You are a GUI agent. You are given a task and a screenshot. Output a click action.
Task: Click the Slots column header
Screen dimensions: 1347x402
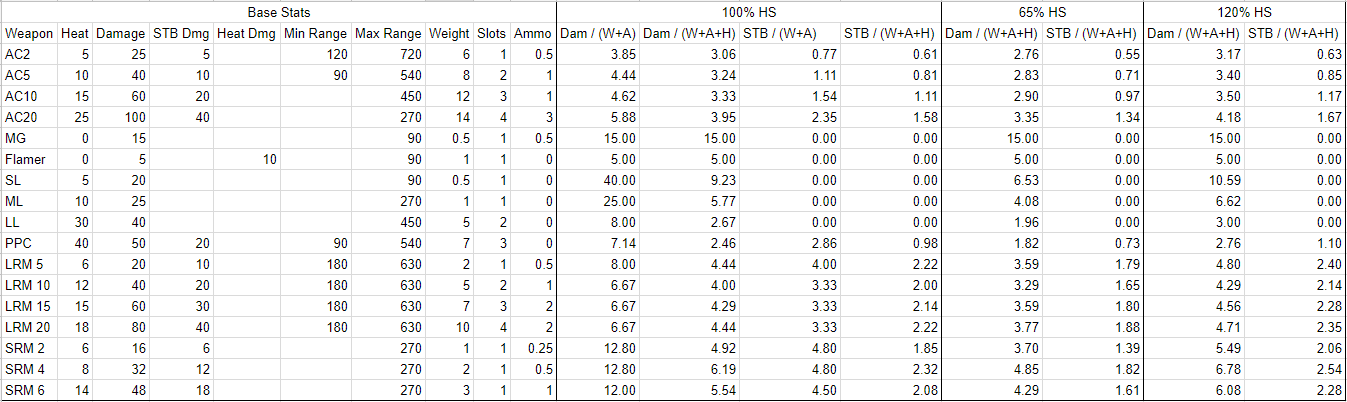491,33
